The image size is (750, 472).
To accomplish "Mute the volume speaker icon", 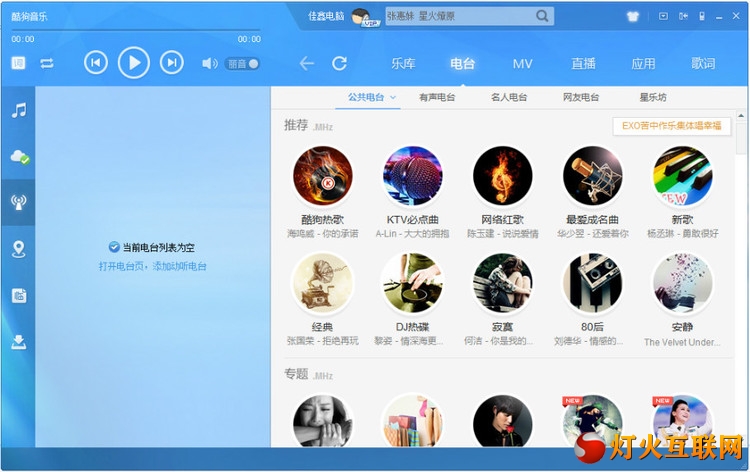I will click(210, 63).
